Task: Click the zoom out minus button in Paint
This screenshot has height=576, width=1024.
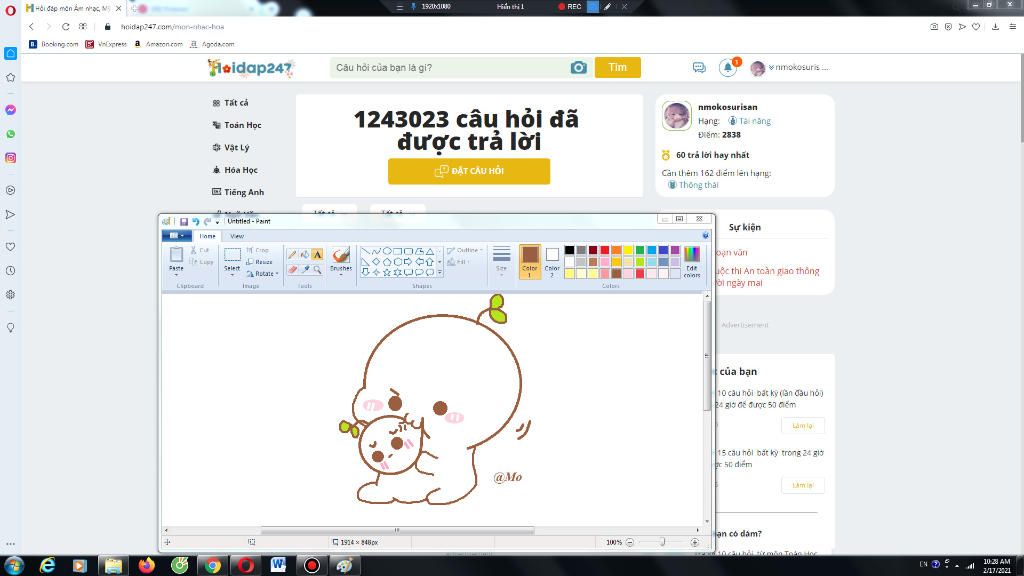Action: click(630, 542)
